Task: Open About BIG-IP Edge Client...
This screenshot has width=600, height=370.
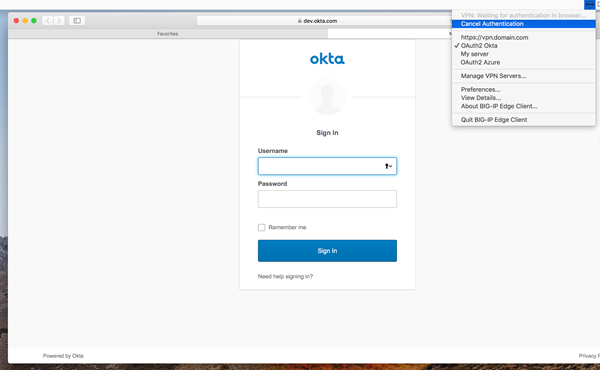Action: tap(523, 106)
